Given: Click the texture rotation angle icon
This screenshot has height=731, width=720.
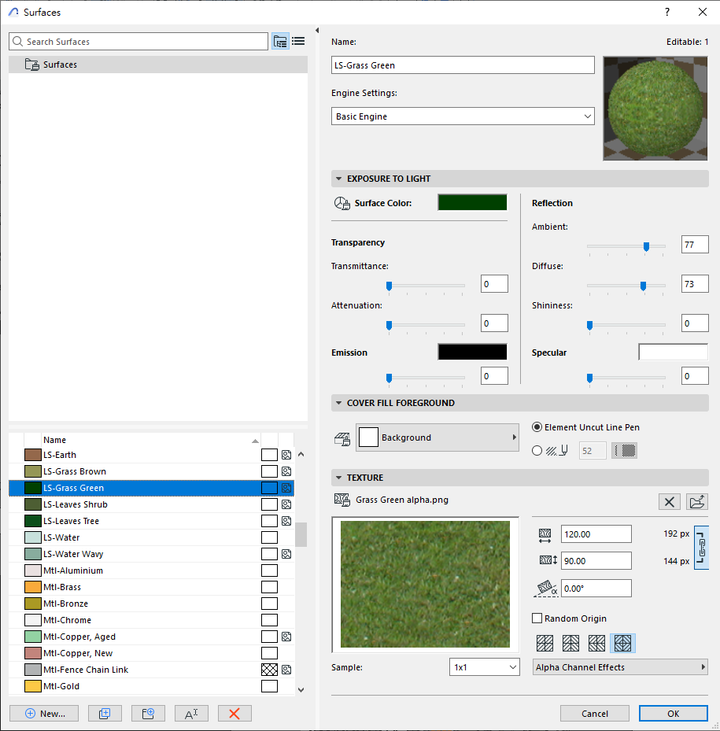Looking at the screenshot, I should [x=546, y=588].
